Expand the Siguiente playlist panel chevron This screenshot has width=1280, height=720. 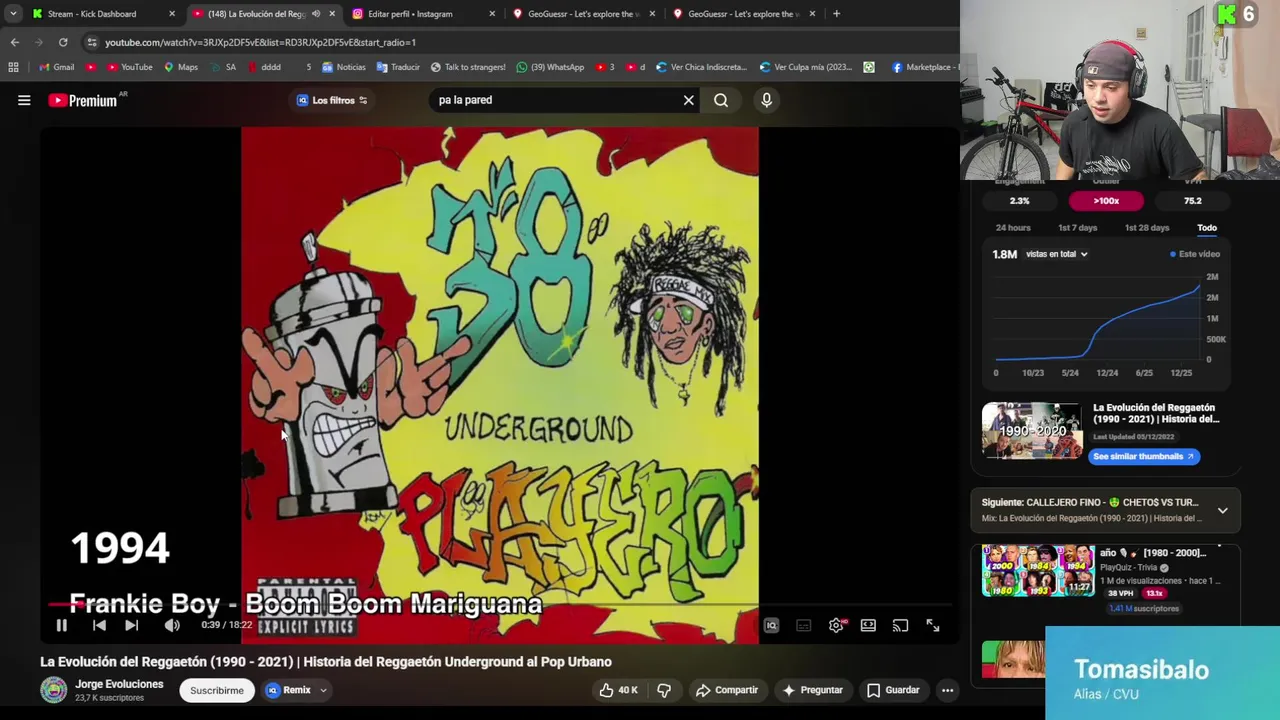tap(1222, 510)
